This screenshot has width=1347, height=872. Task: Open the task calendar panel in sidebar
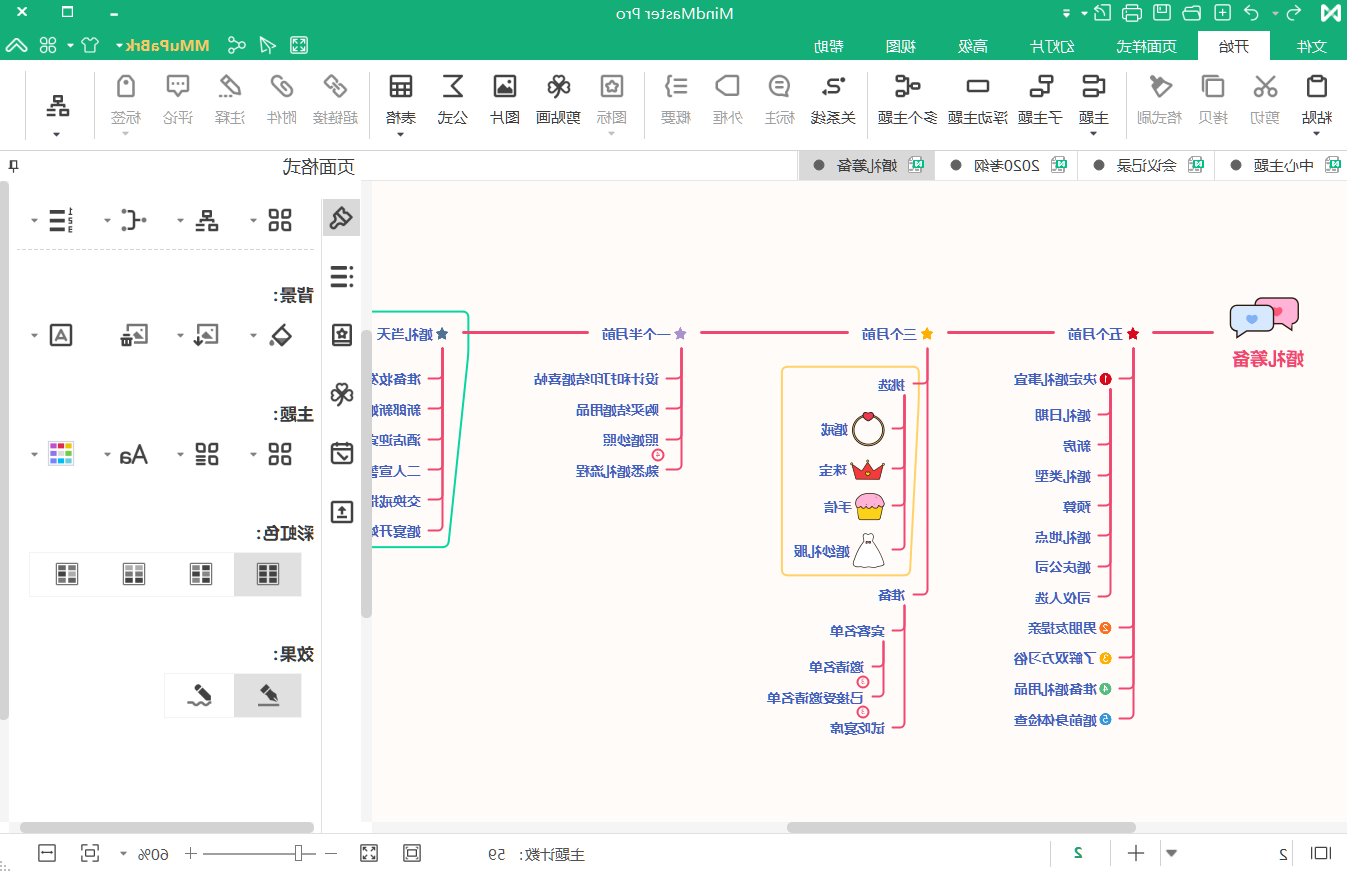(342, 453)
